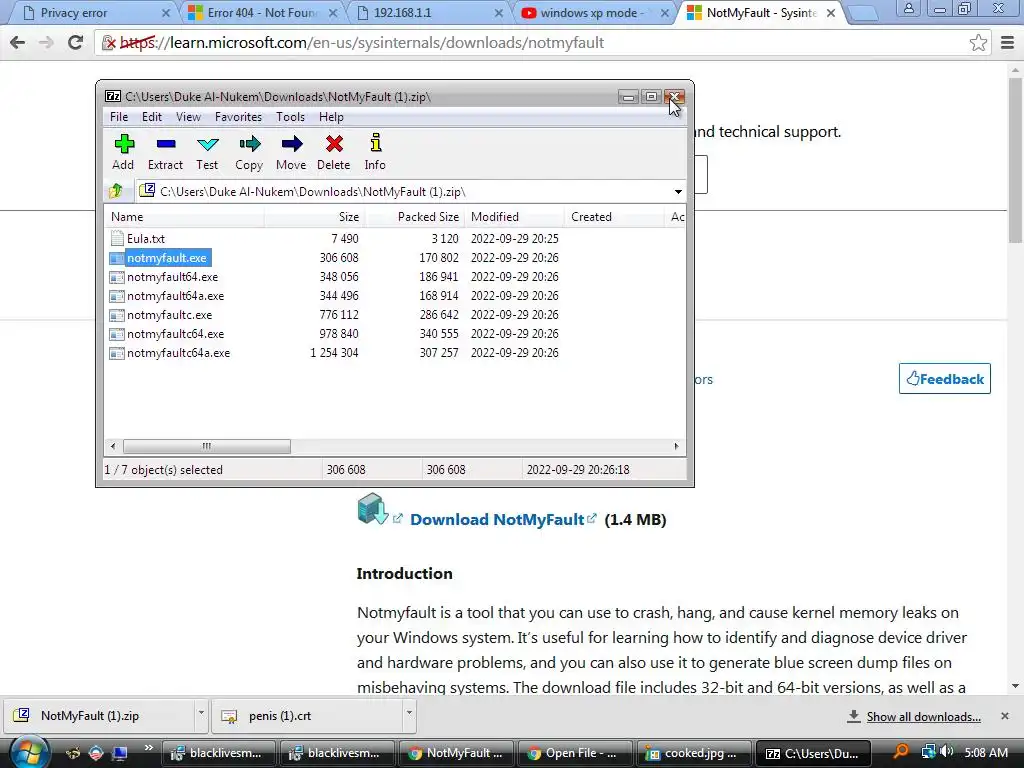Click the Feedback button
The image size is (1024, 768).
pyautogui.click(x=944, y=379)
